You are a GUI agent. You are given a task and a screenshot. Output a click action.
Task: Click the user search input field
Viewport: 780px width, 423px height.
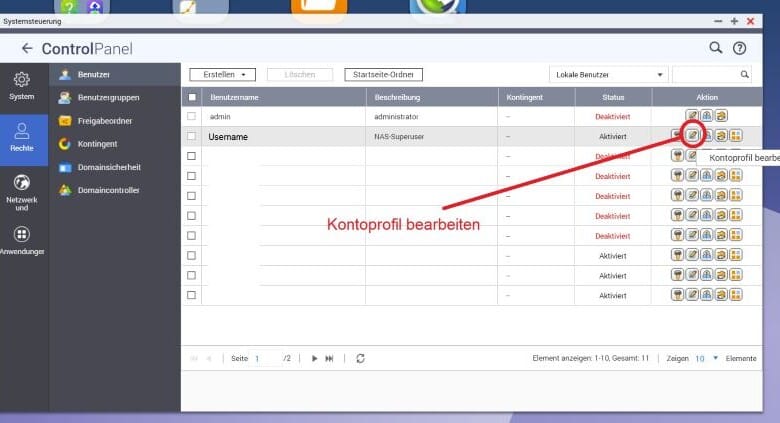705,74
